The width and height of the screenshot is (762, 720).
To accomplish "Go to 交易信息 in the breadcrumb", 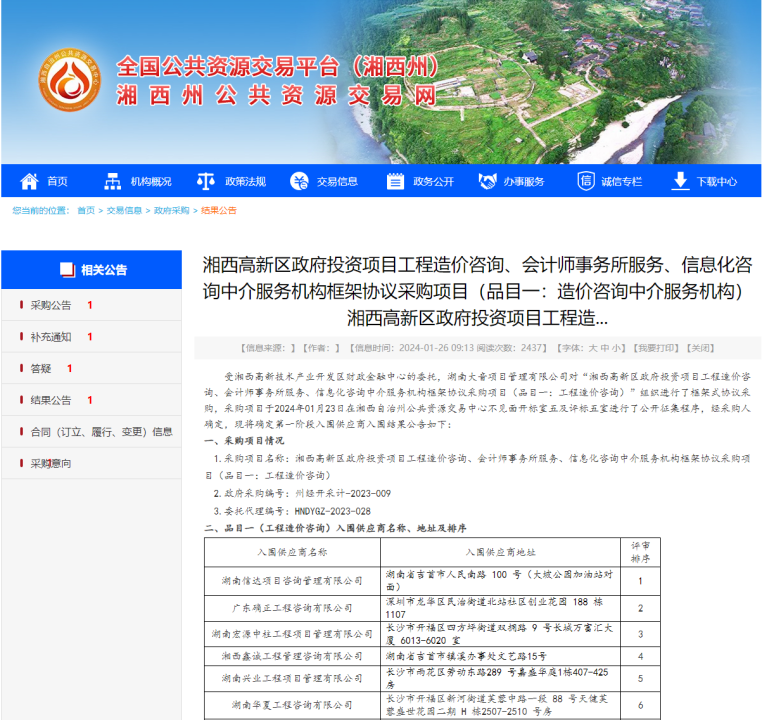I will coord(124,210).
